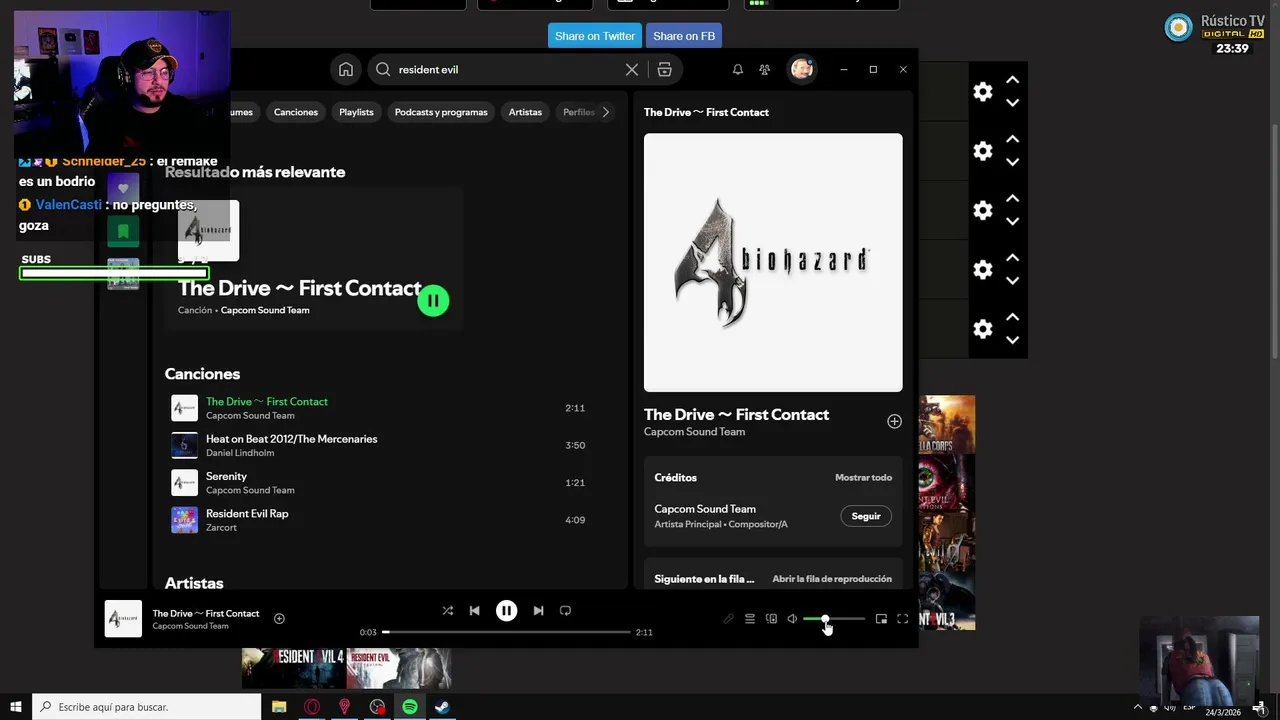Show next filter chips with right chevron
Screen dimensions: 1280x720
tap(605, 112)
